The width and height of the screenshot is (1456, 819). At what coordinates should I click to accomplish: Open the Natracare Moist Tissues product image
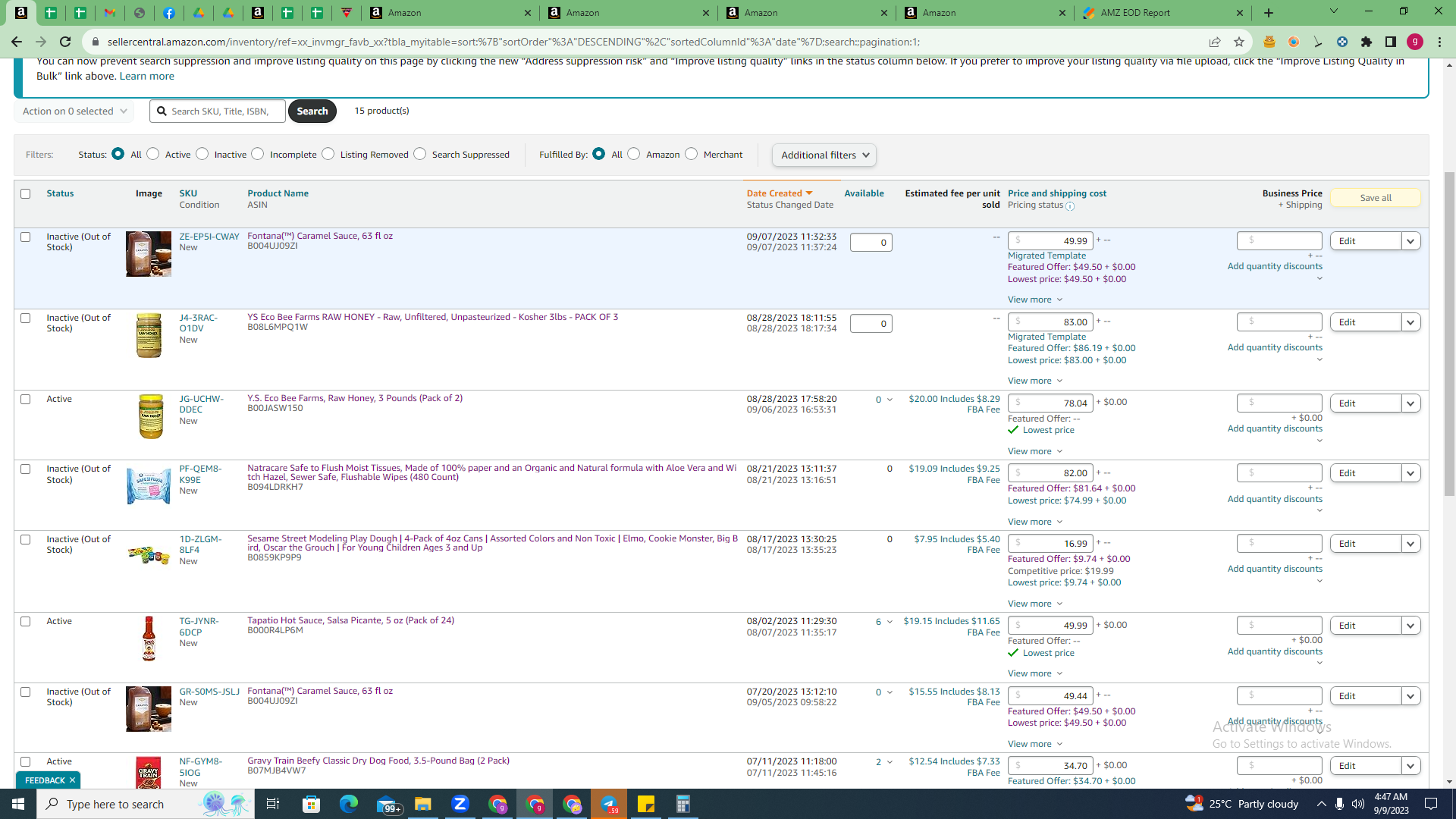pyautogui.click(x=149, y=486)
